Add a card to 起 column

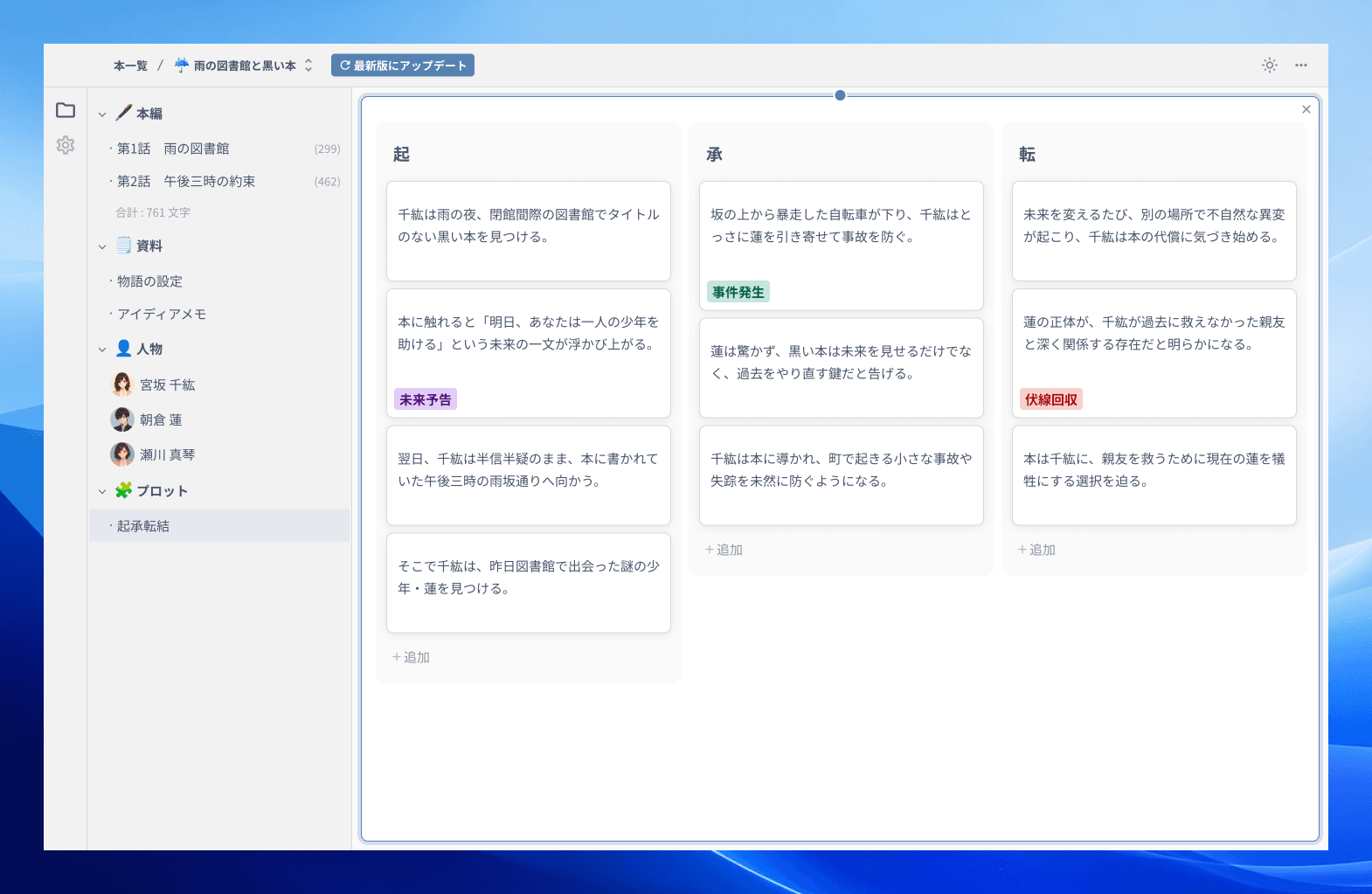click(411, 657)
